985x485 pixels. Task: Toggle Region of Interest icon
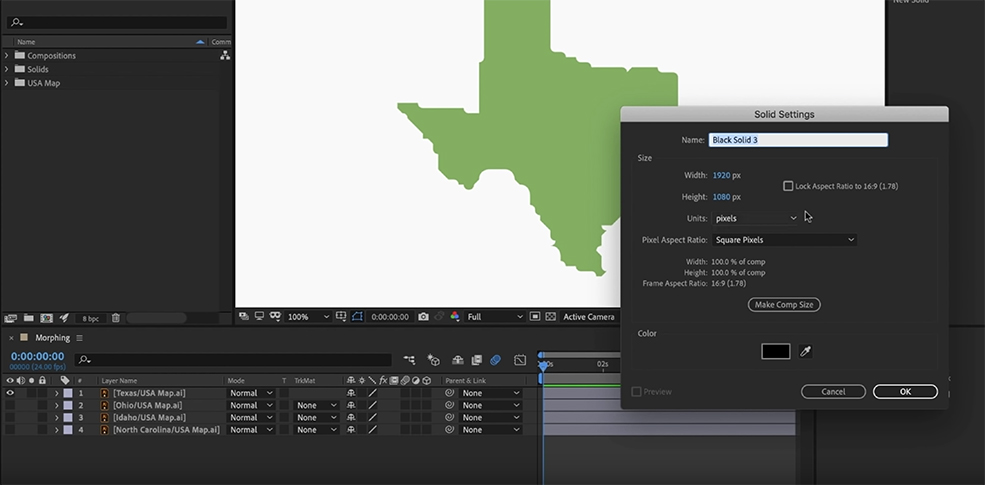pos(535,317)
